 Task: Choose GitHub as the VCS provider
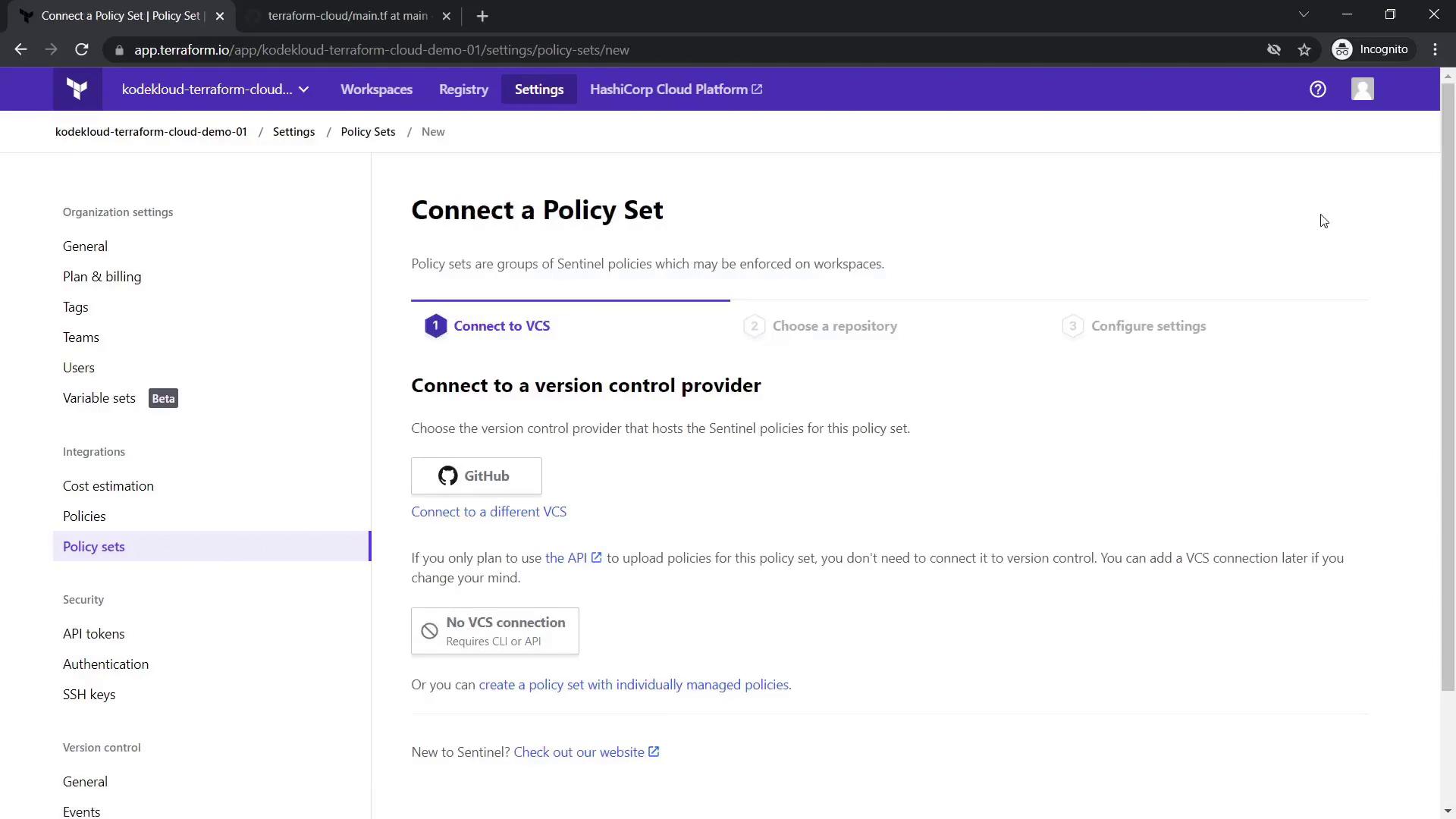(x=476, y=476)
